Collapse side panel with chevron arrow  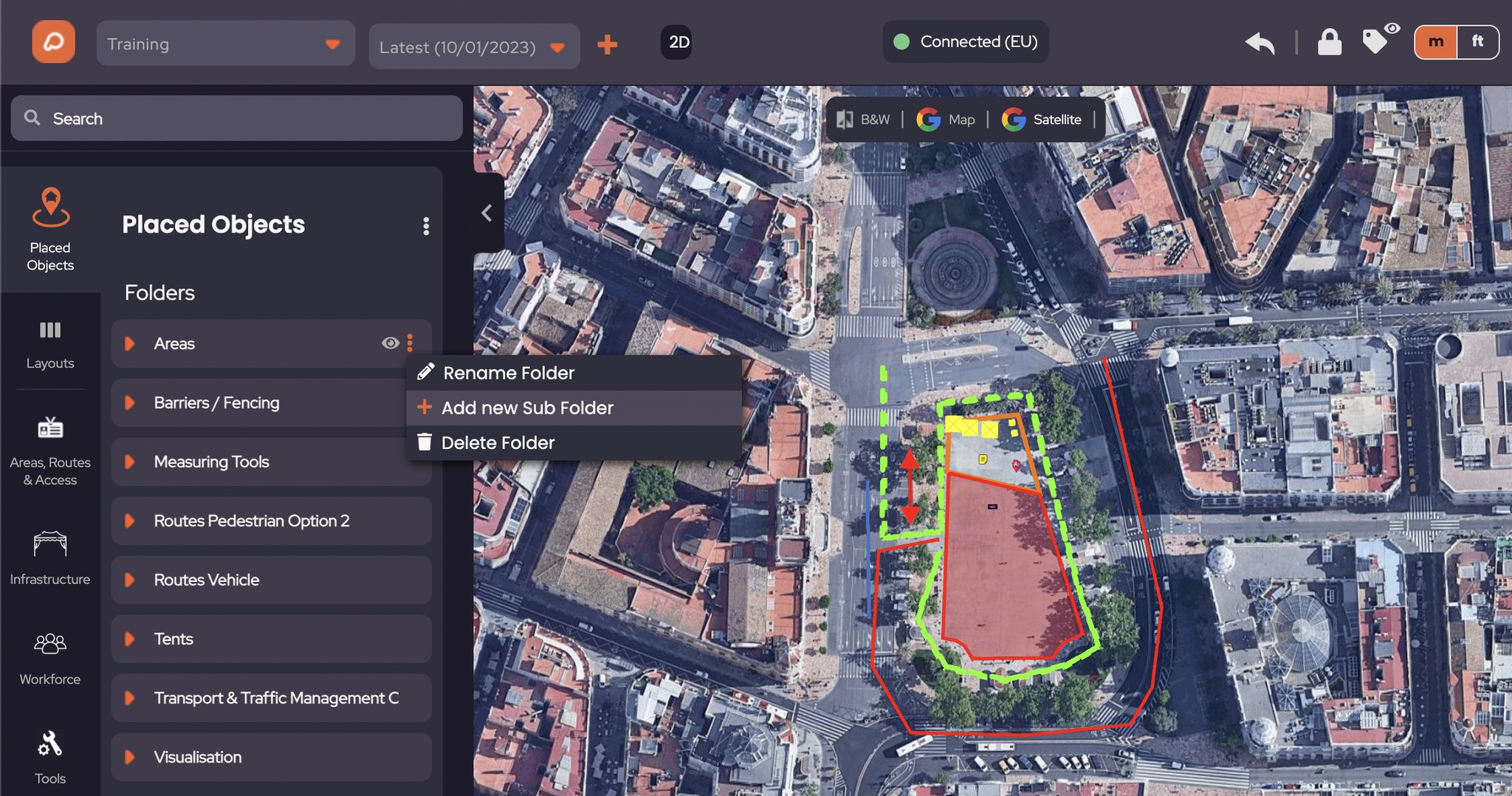point(487,213)
